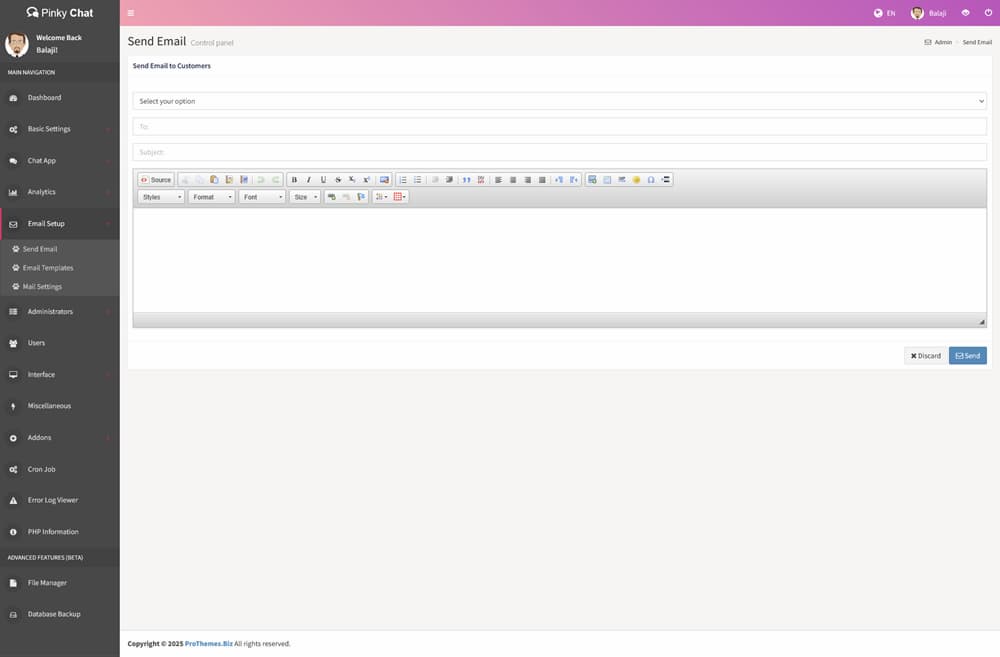
Task: Open Database Backup in sidebar
Action: (x=60, y=614)
